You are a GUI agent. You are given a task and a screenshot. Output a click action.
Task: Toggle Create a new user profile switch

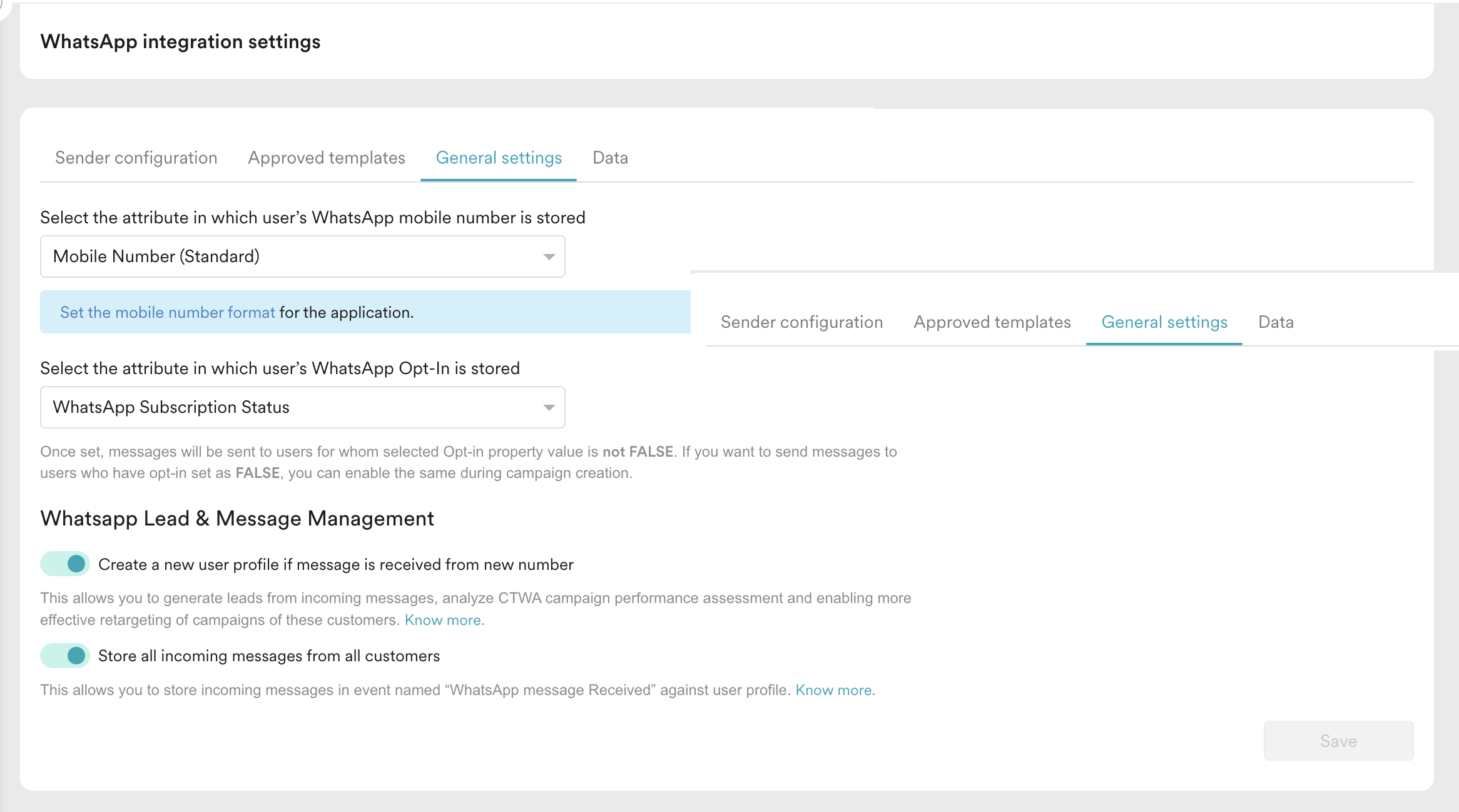tap(66, 564)
